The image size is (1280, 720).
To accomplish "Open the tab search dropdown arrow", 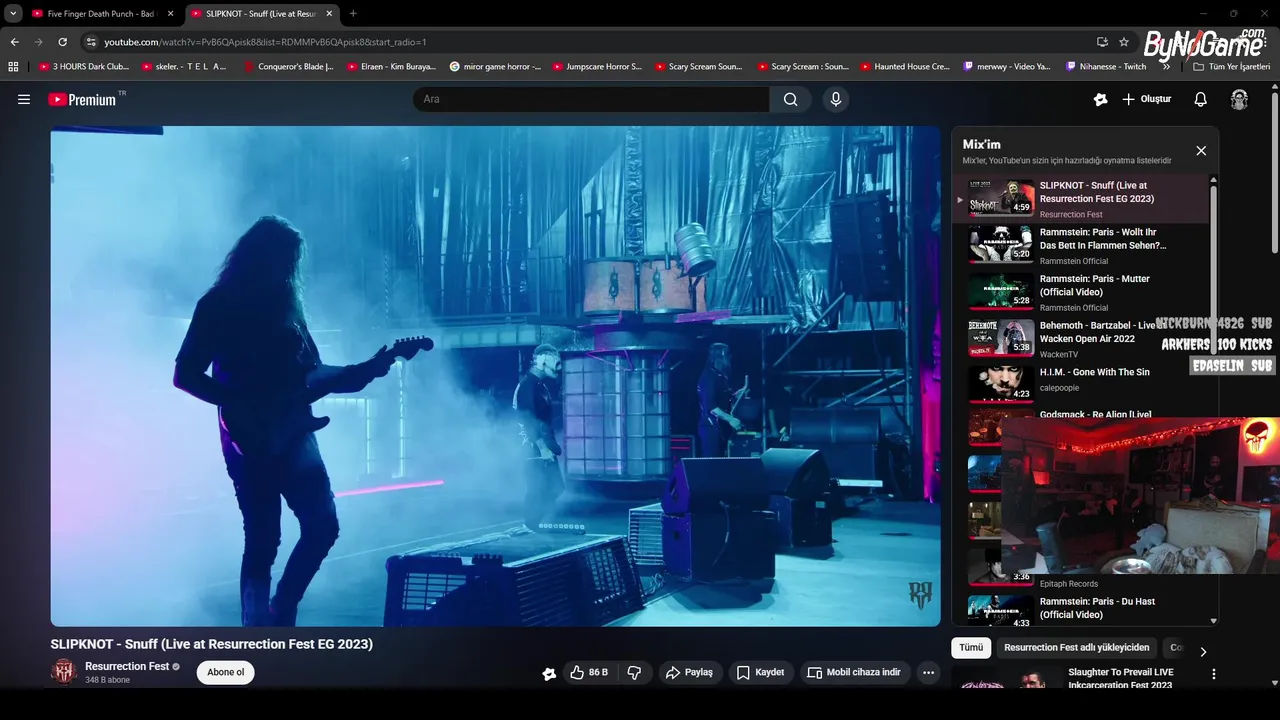I will click(13, 14).
